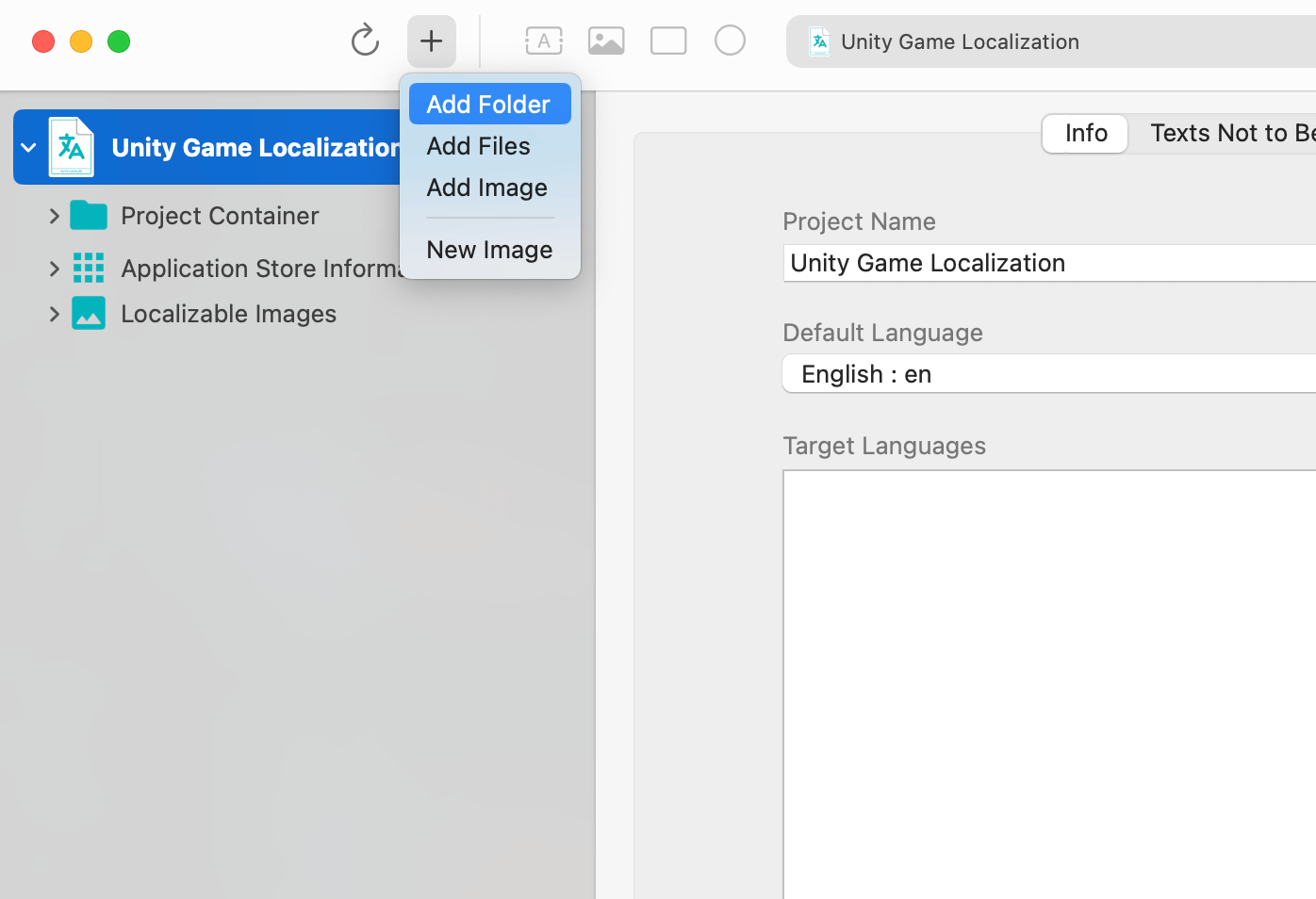Open the Default Language dropdown showing English
Viewport: 1316px width, 899px height.
(x=1049, y=373)
